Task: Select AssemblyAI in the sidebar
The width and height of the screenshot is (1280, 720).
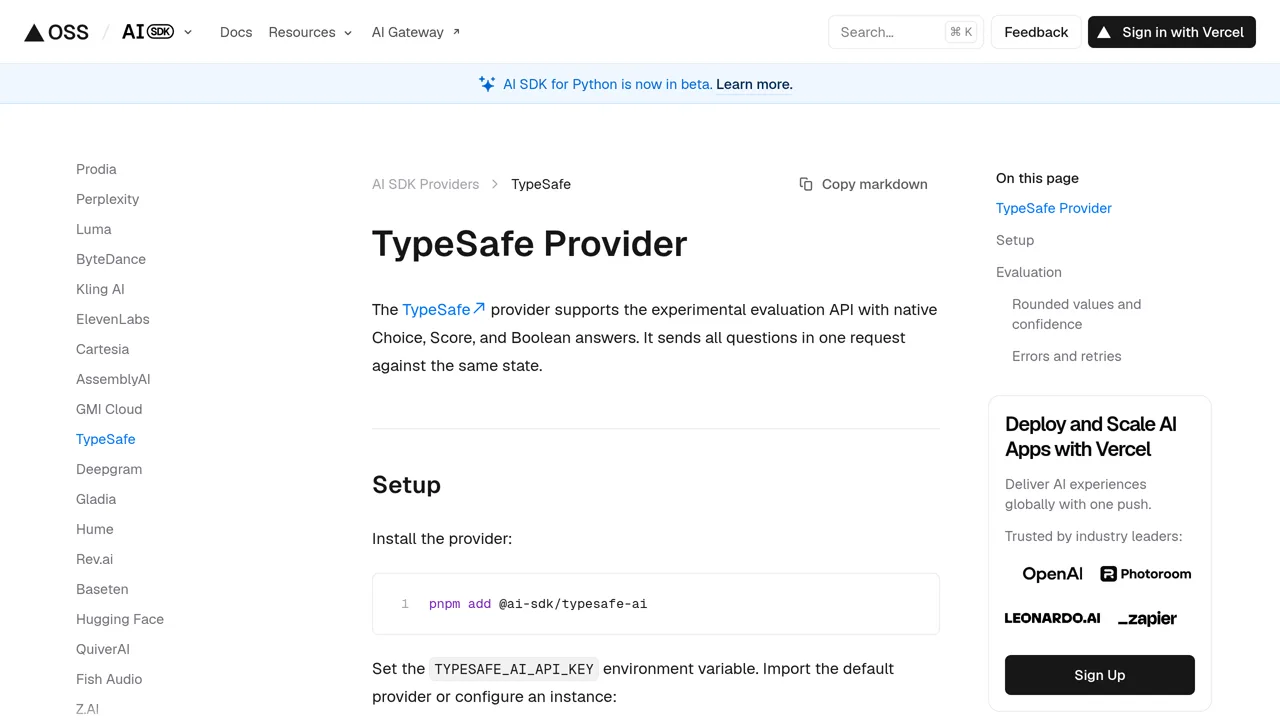Action: 113,379
